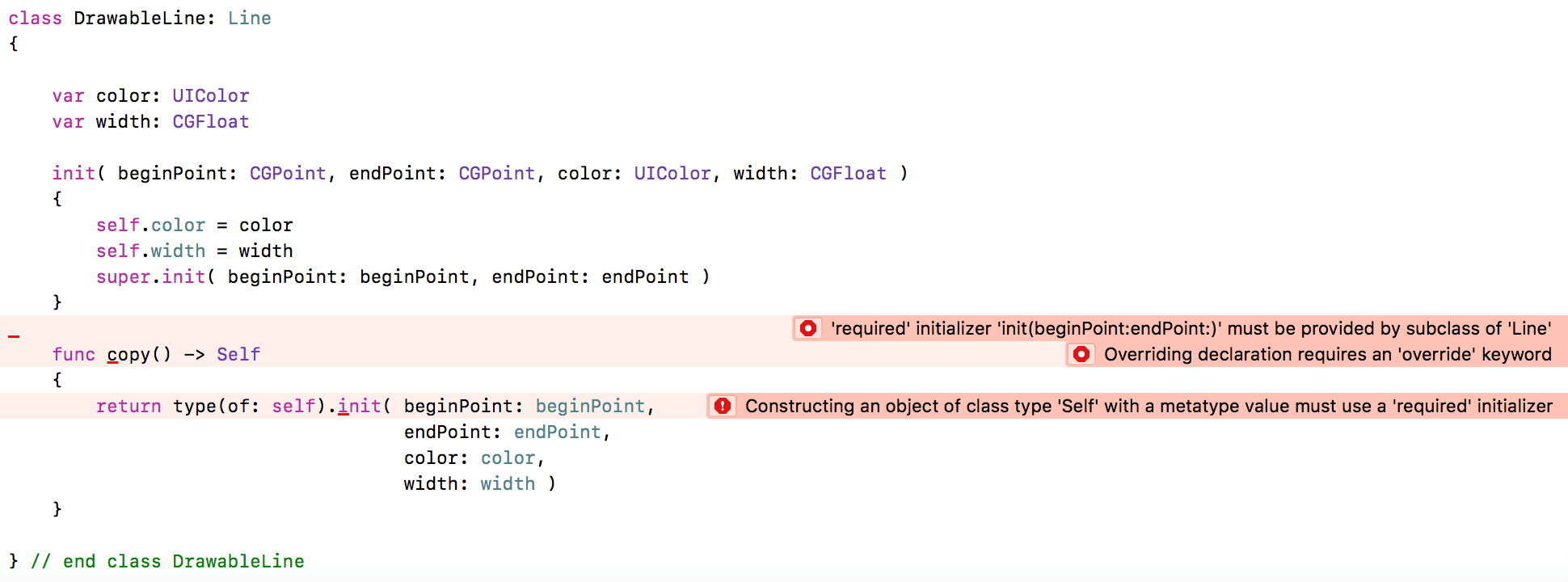Image resolution: width=1568 pixels, height=582 pixels.
Task: Click the error icon for the 'required' initializer message
Action: (807, 328)
